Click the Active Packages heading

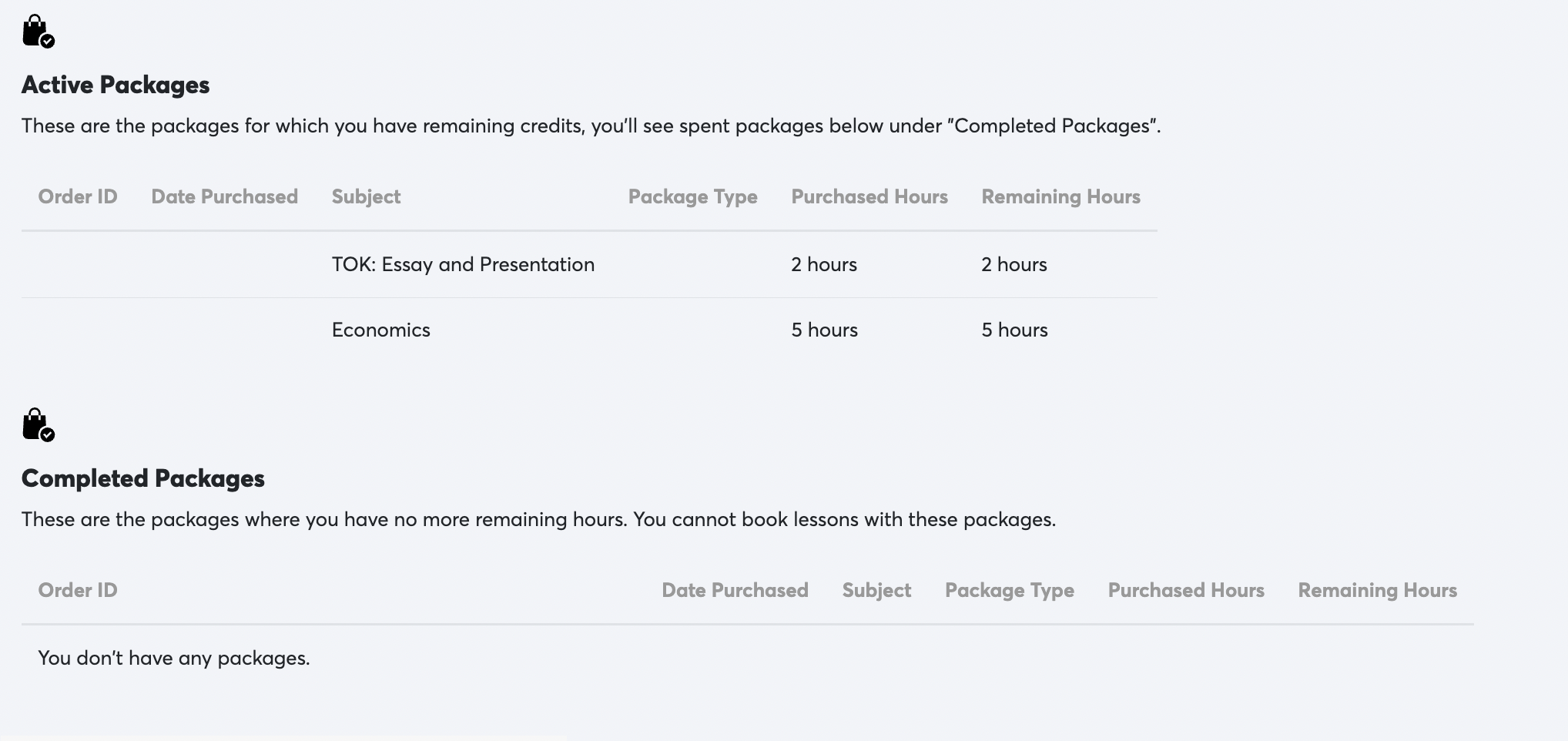click(x=116, y=85)
